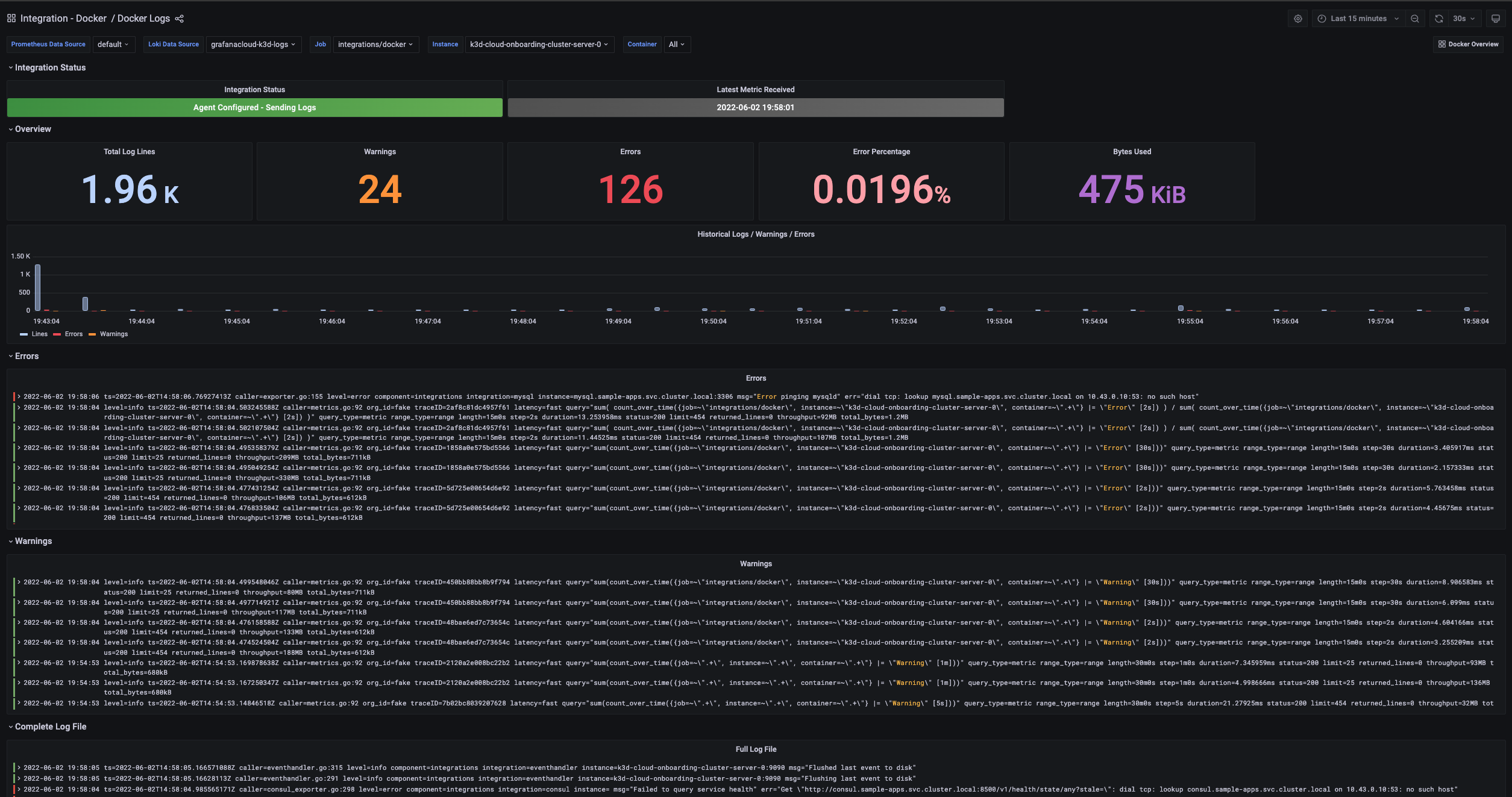Image resolution: width=1512 pixels, height=797 pixels.
Task: Open Full Log File panel title menu
Action: pos(756,749)
